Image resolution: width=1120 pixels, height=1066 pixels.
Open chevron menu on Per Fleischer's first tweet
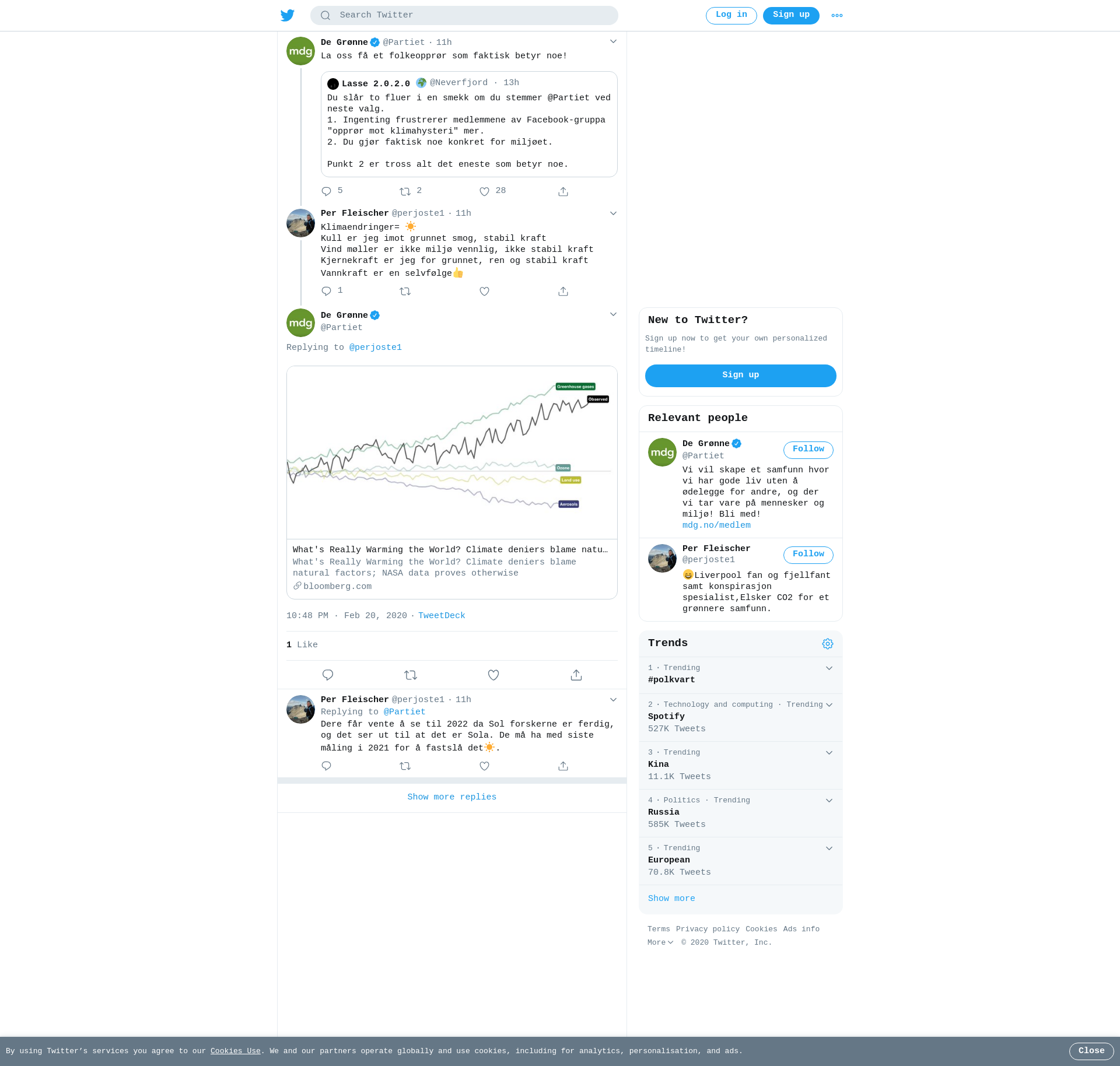point(613,213)
